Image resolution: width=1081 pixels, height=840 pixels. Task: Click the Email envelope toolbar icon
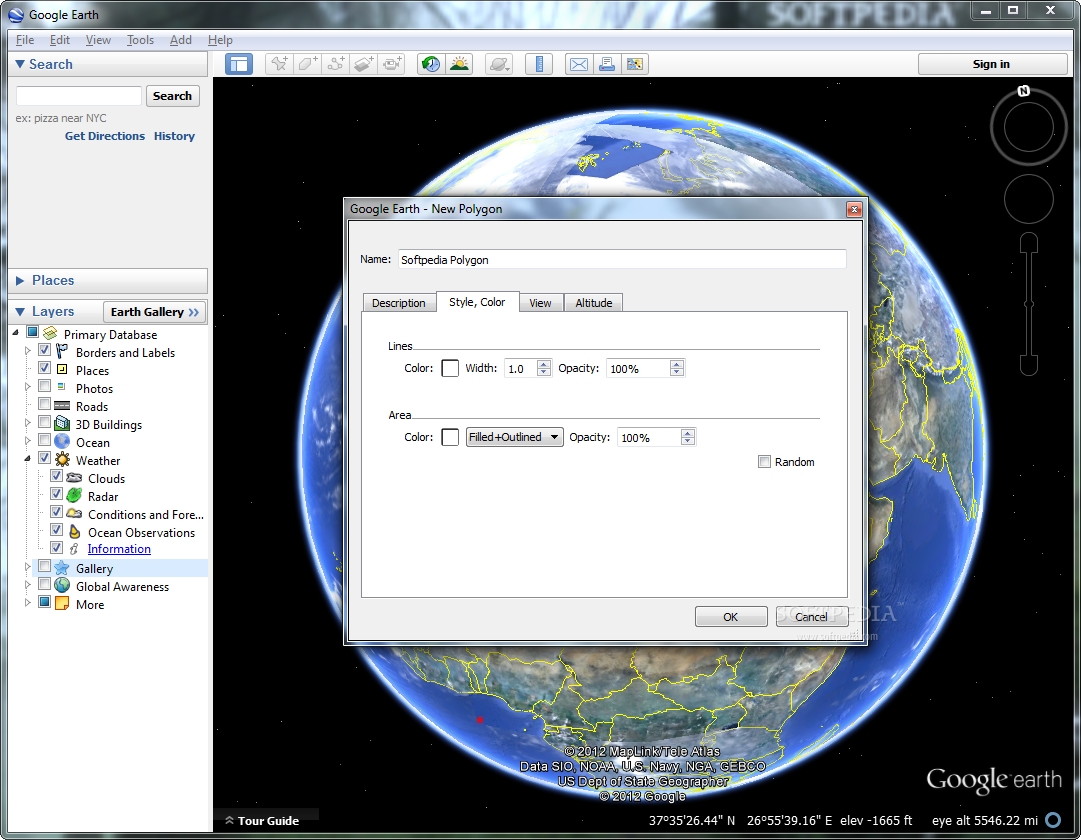tap(579, 64)
